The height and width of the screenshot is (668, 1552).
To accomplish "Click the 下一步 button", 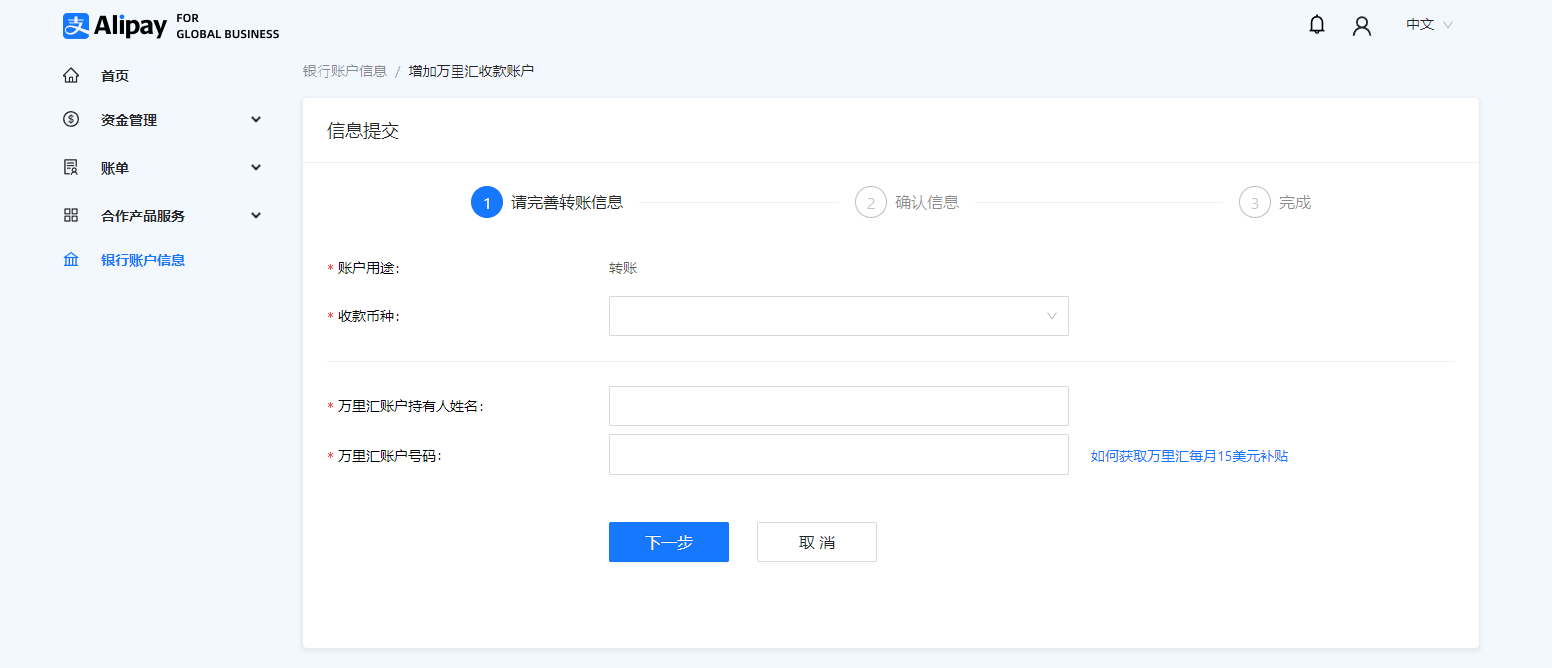I will tap(668, 541).
